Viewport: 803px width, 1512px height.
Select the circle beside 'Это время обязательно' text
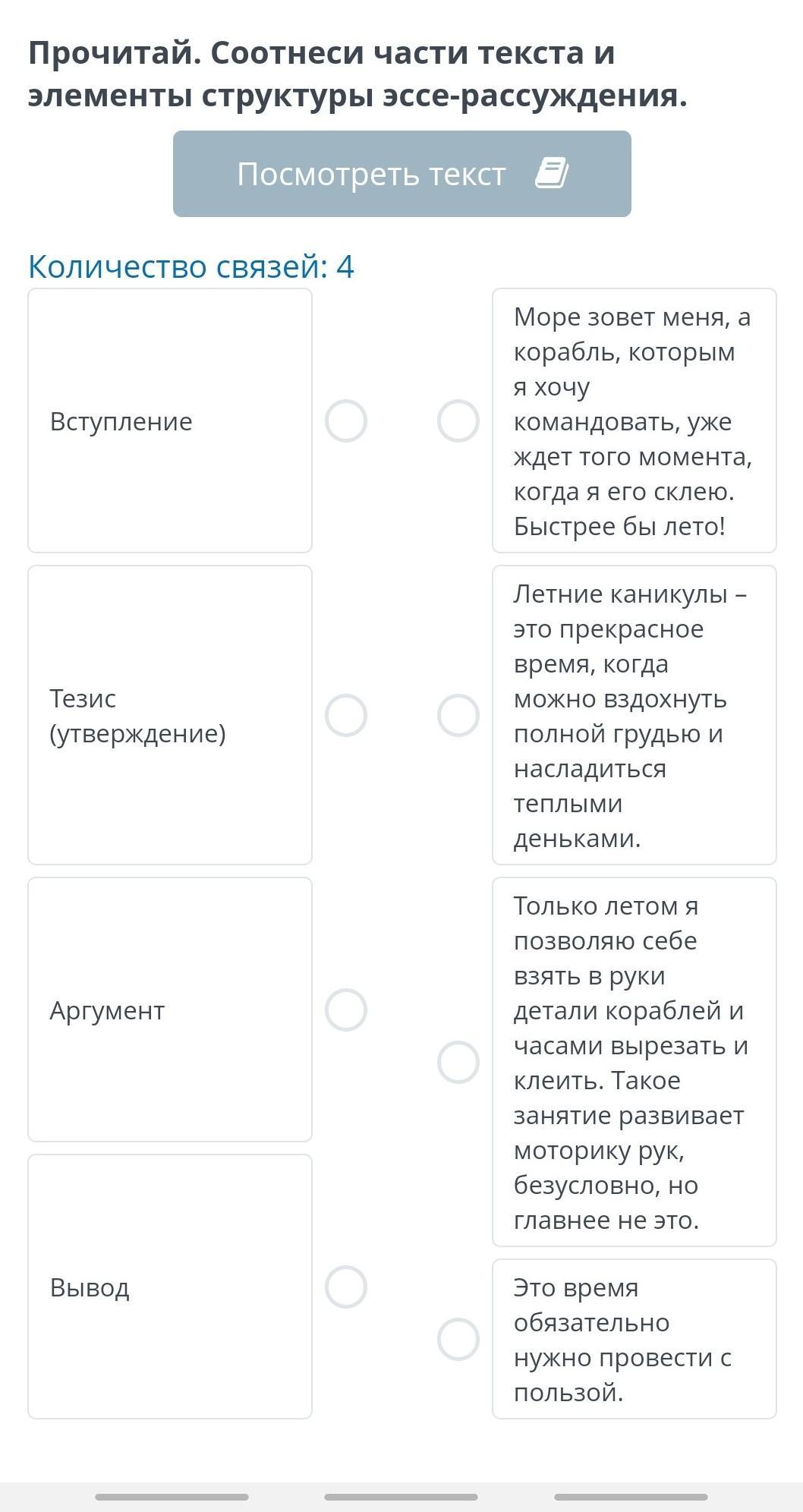458,1339
